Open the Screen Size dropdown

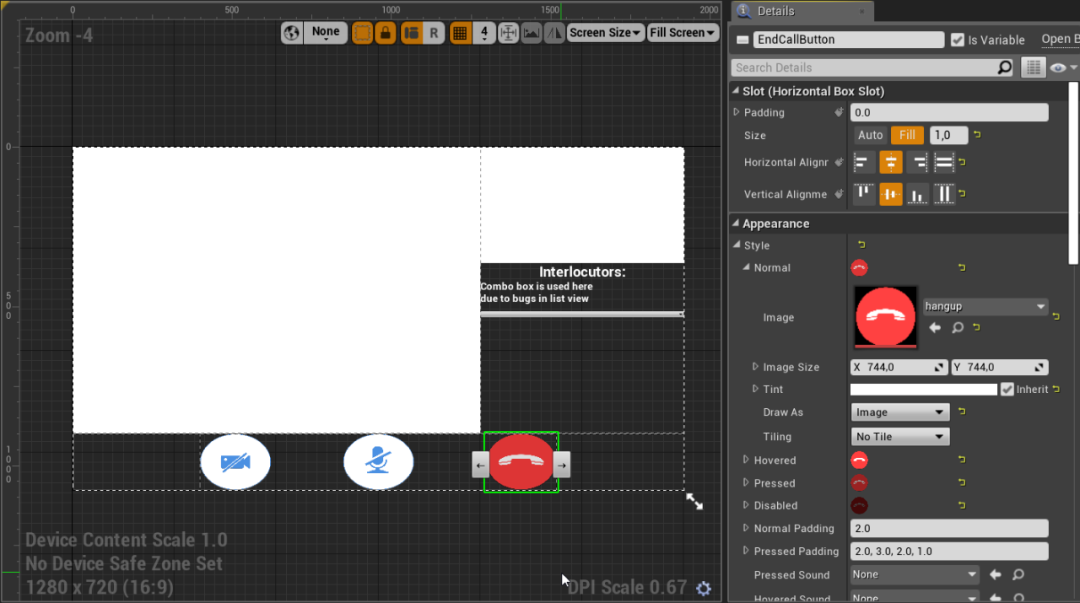click(605, 32)
